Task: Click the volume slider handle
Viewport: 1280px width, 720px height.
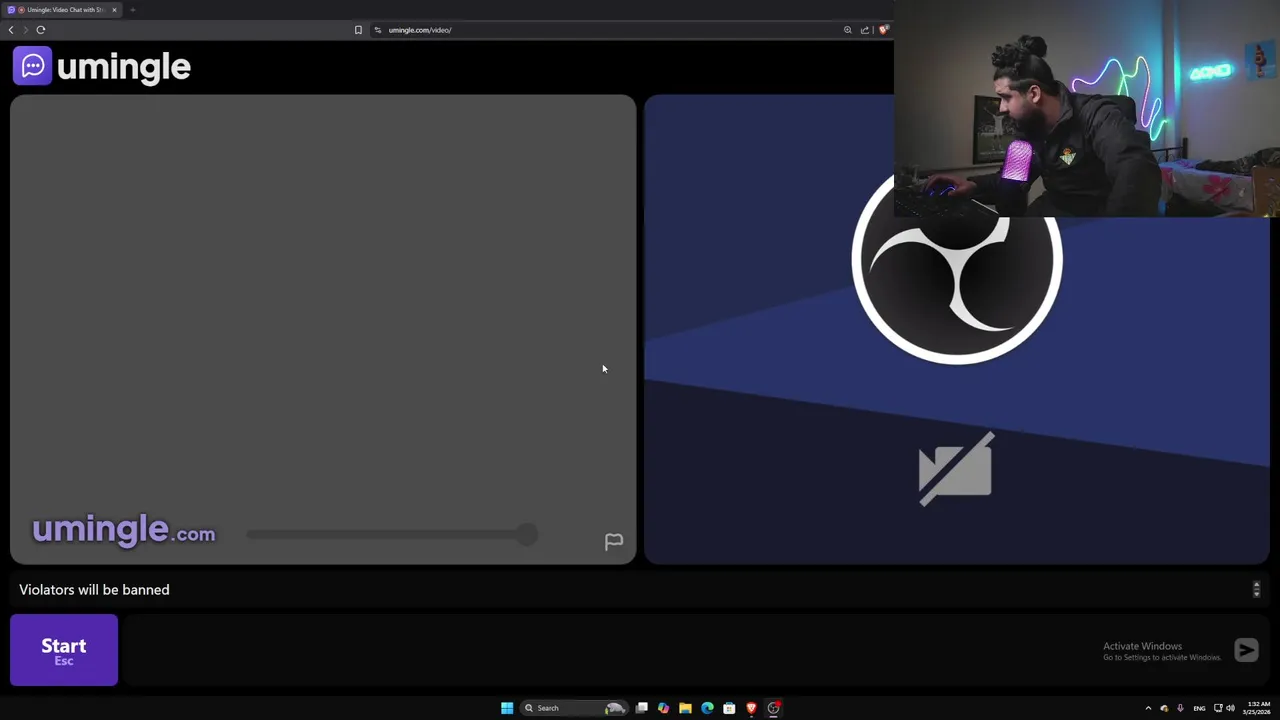Action: pyautogui.click(x=527, y=534)
